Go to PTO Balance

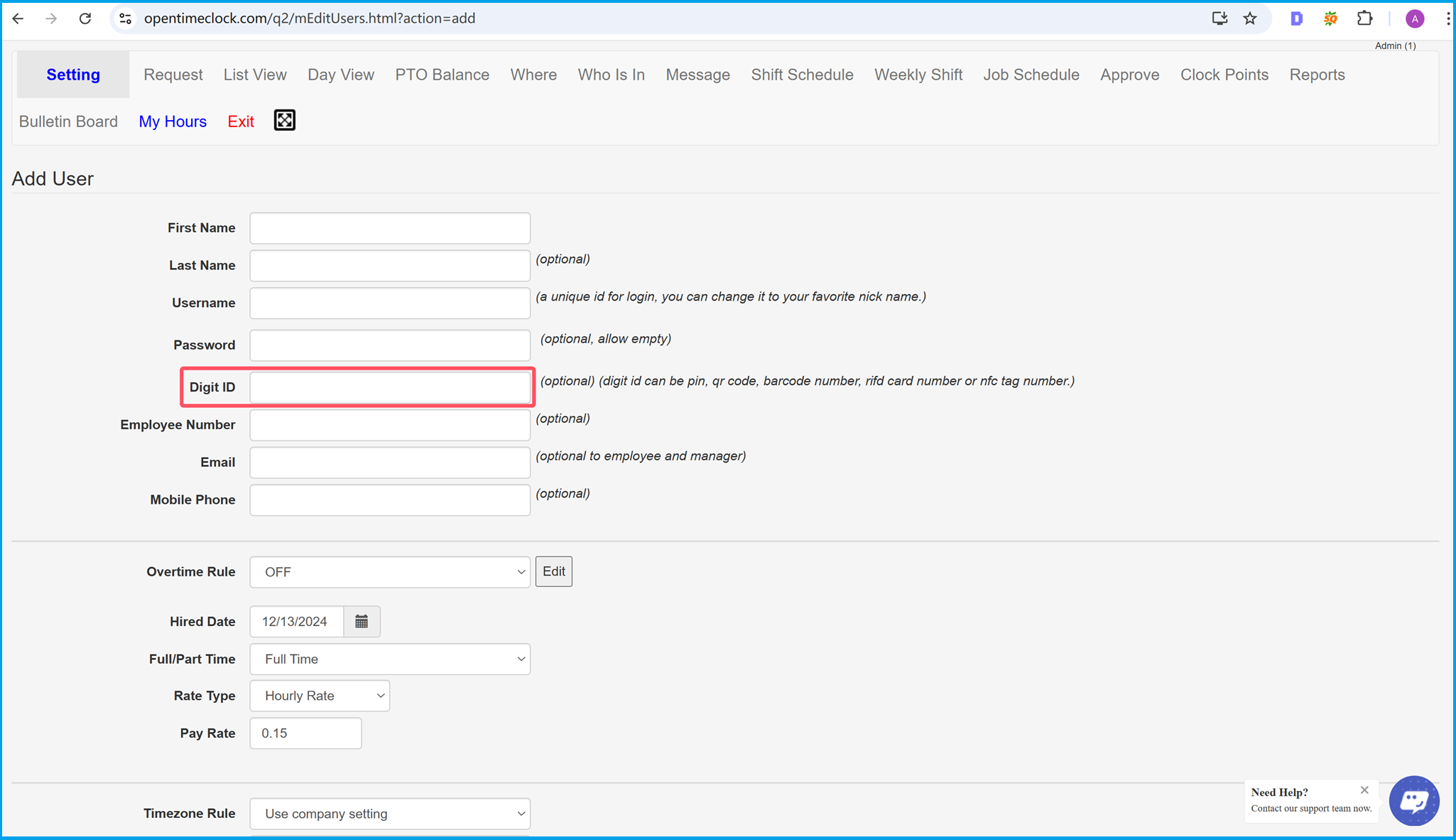[x=442, y=75]
